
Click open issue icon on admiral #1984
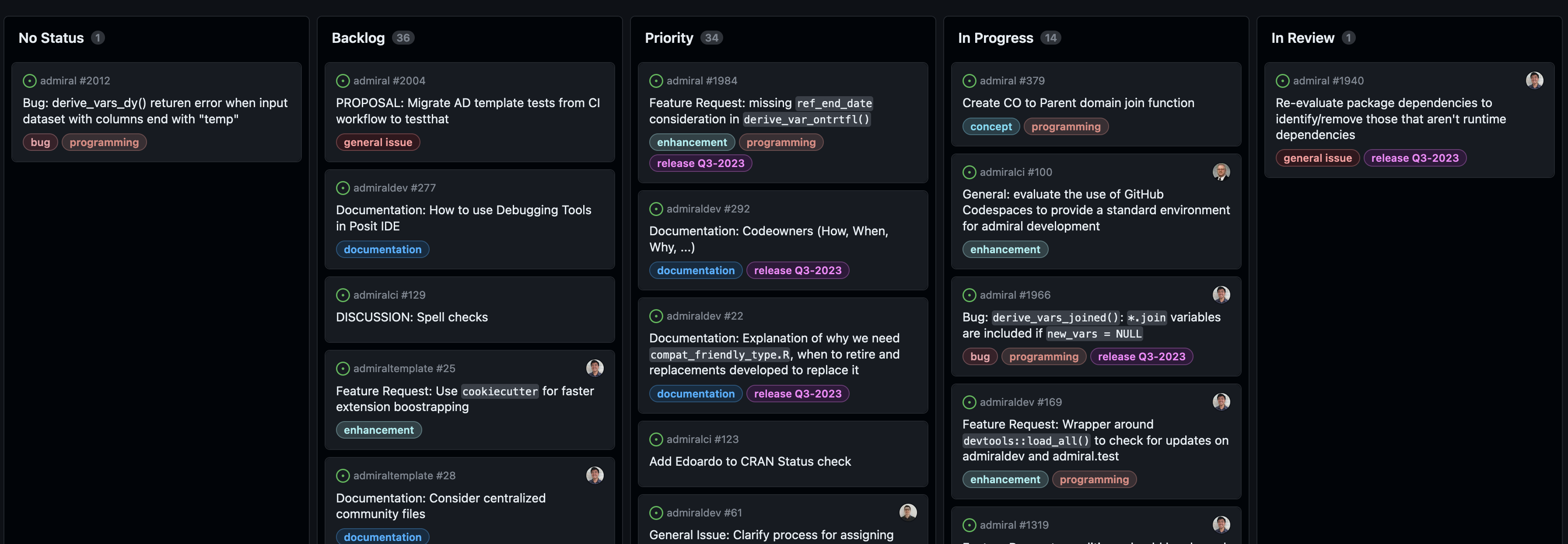[x=655, y=80]
